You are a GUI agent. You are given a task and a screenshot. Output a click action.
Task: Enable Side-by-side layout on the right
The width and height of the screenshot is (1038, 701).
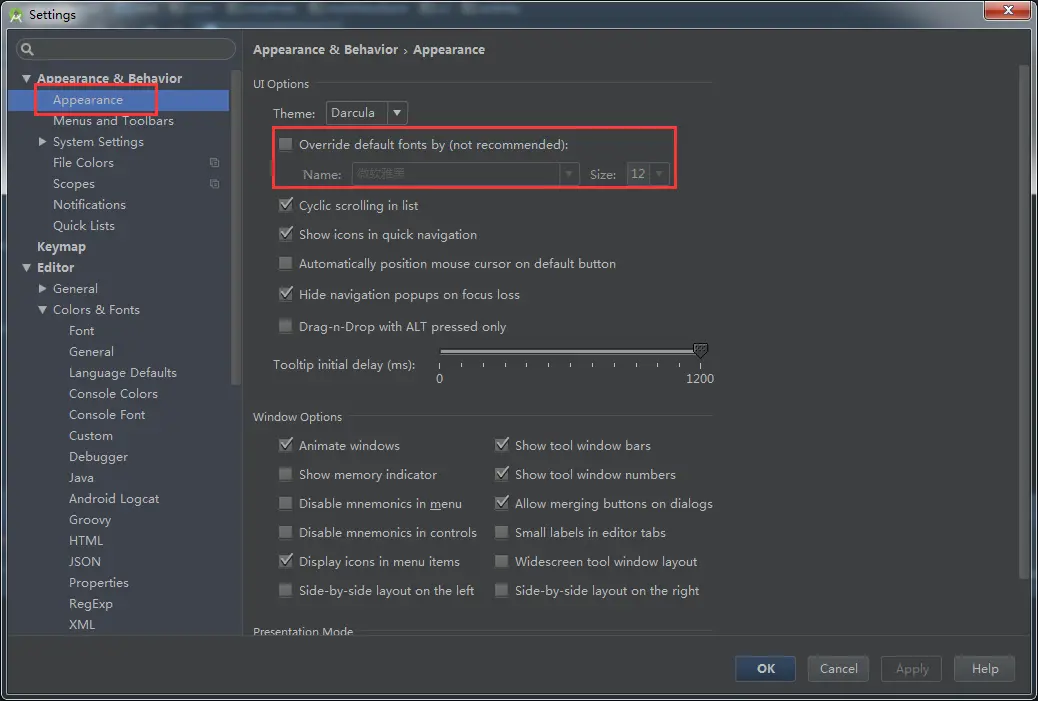[502, 590]
